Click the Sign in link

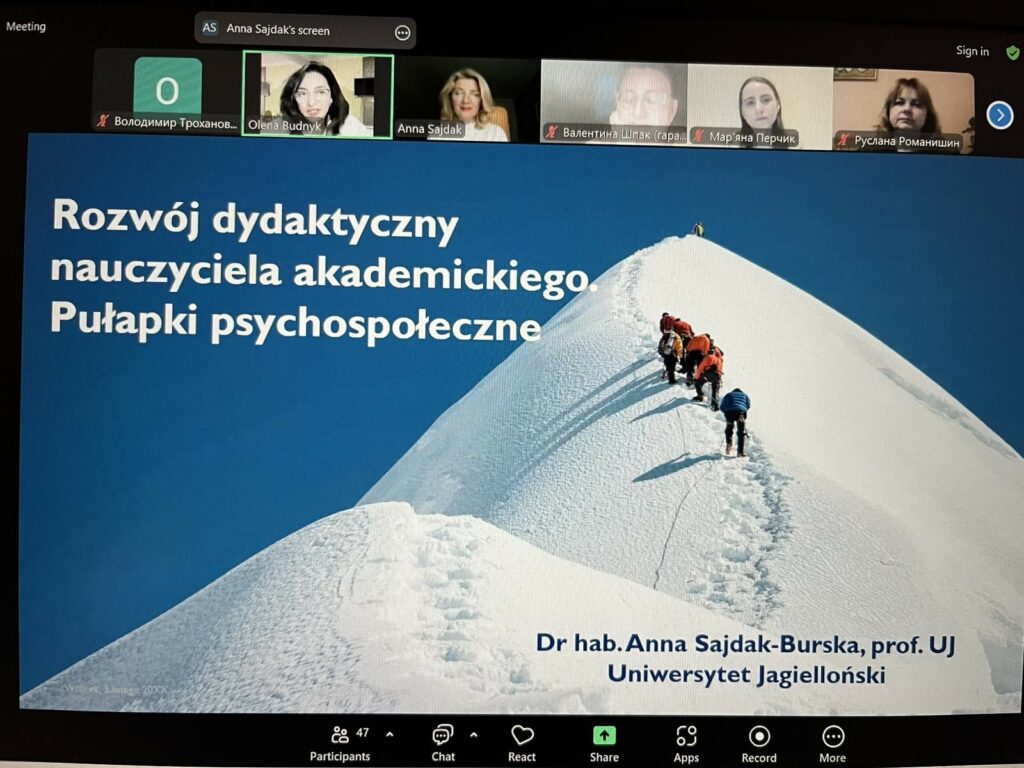972,51
